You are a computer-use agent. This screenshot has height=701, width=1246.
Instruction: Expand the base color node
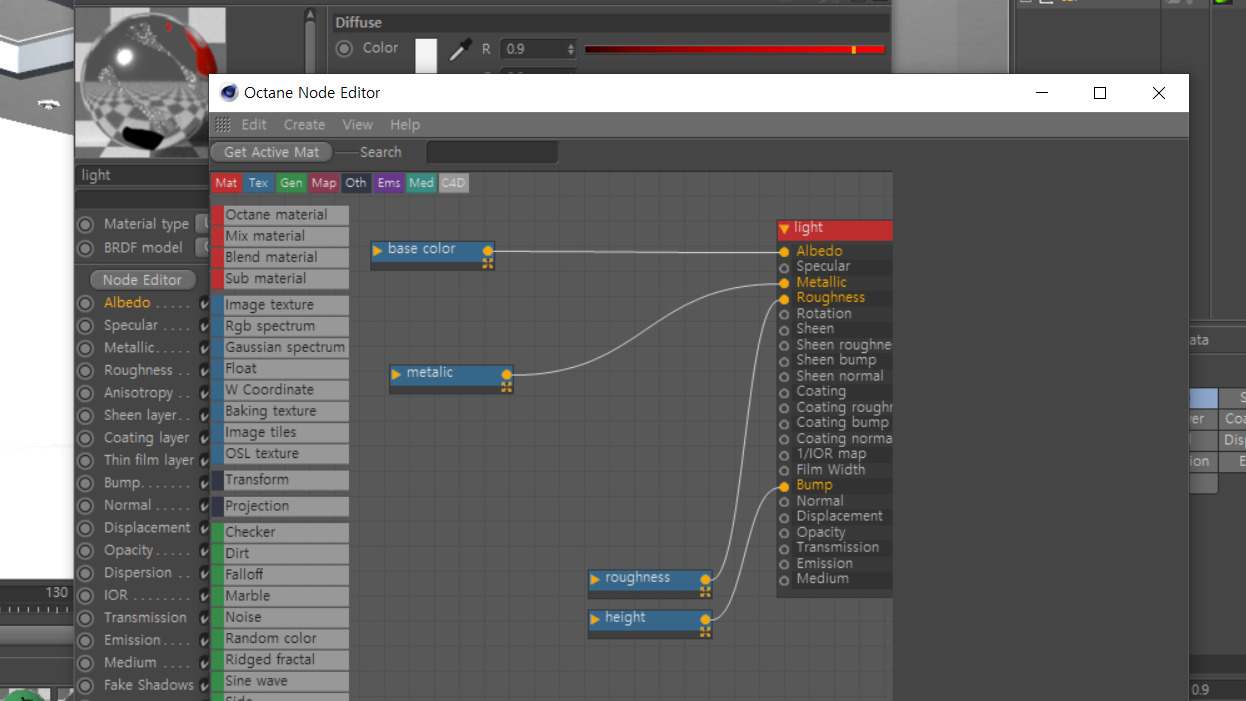[378, 250]
